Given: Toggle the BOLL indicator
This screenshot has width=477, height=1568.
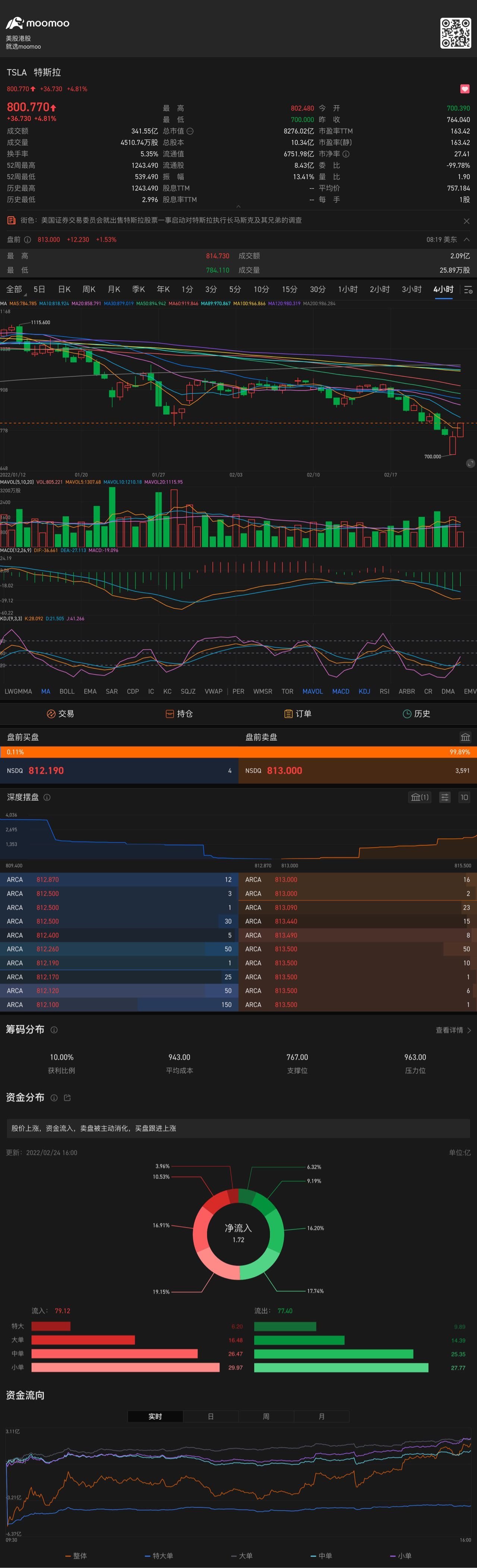Looking at the screenshot, I should pyautogui.click(x=67, y=691).
